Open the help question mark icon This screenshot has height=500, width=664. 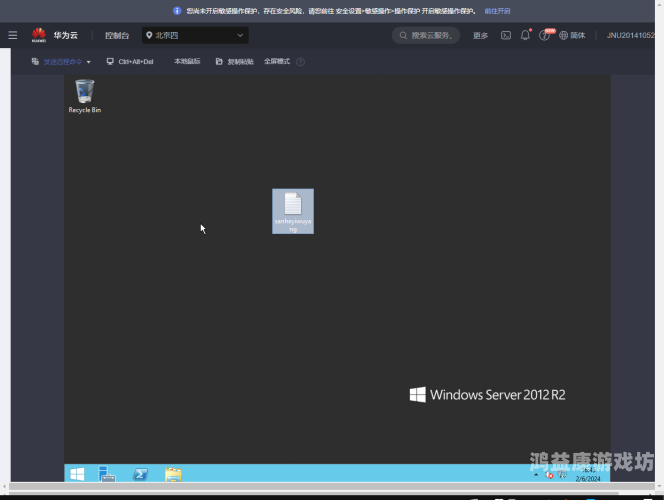tap(544, 36)
